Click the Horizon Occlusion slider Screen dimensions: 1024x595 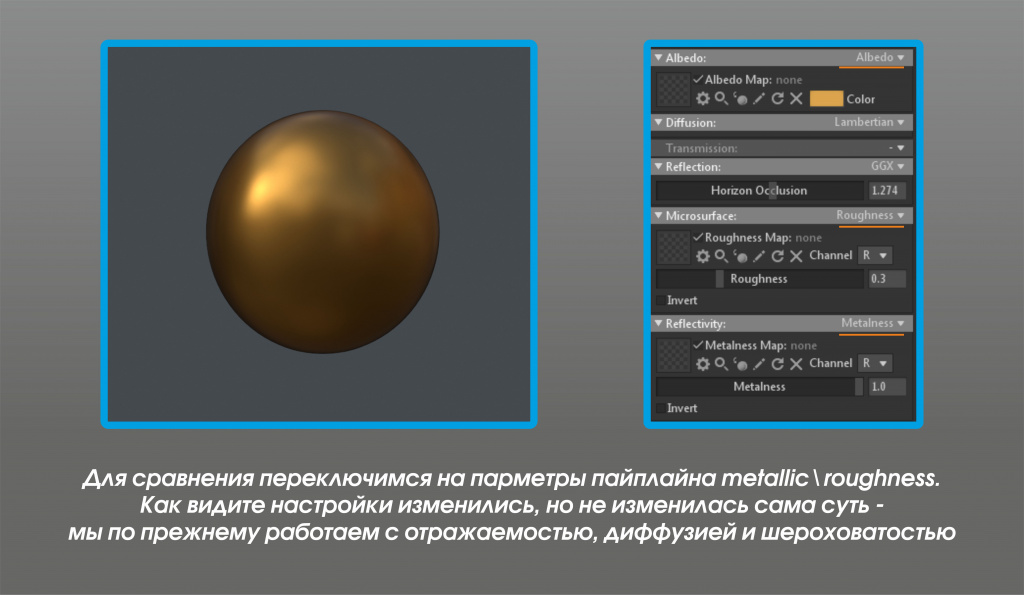click(760, 190)
